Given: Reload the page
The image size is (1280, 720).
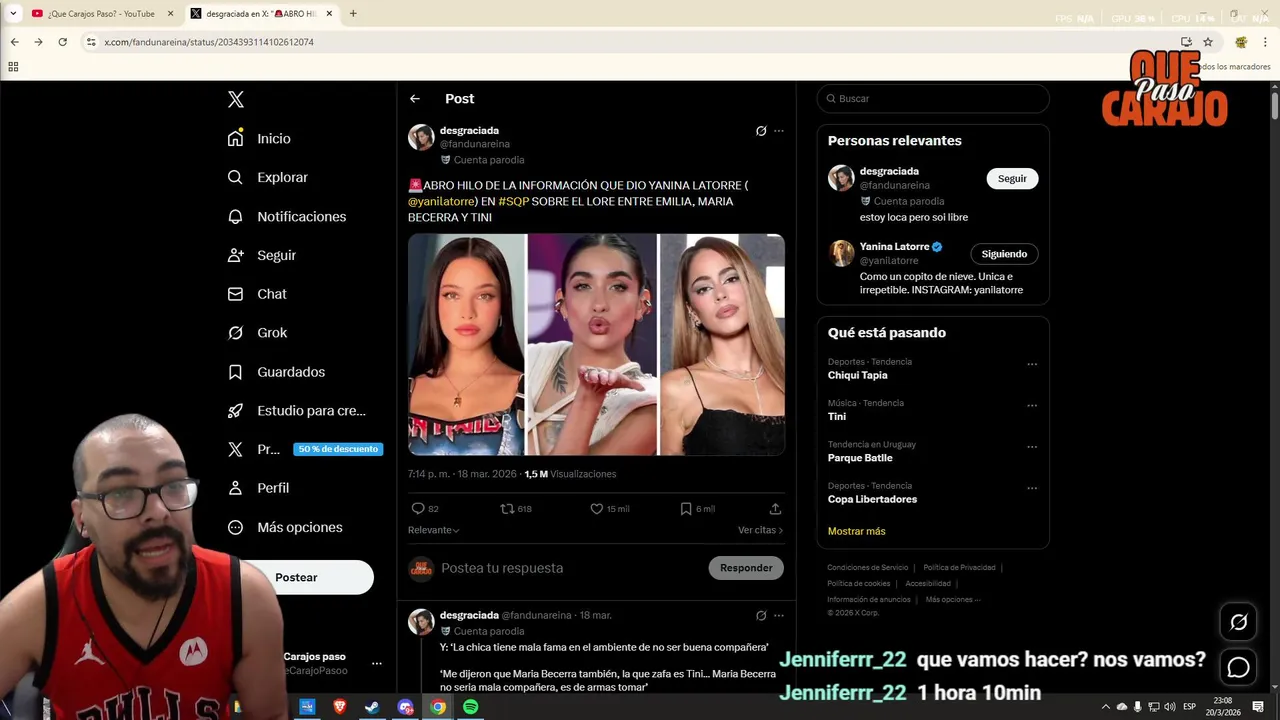Looking at the screenshot, I should pyautogui.click(x=62, y=42).
